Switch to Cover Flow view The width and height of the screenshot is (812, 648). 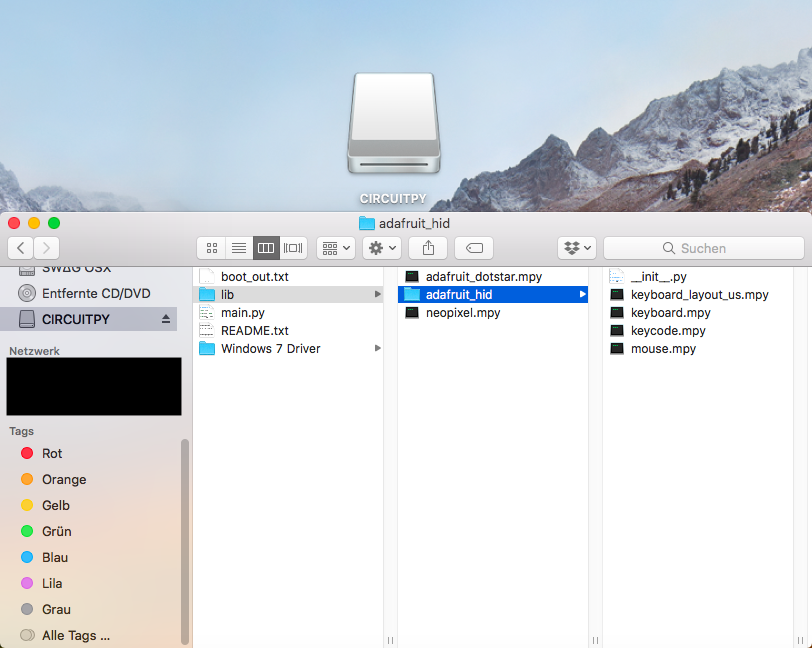click(293, 248)
